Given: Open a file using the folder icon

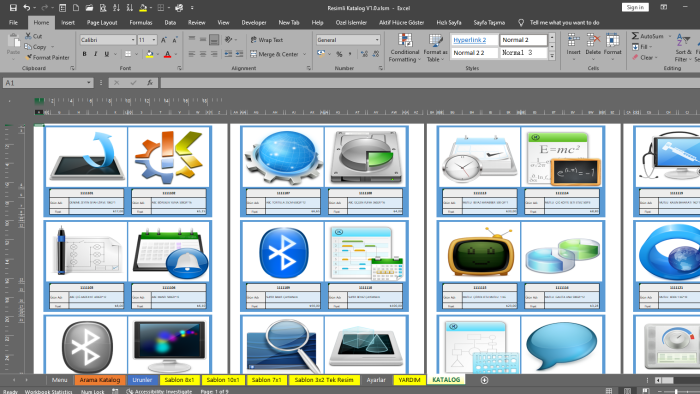Looking at the screenshot, I should 89,8.
